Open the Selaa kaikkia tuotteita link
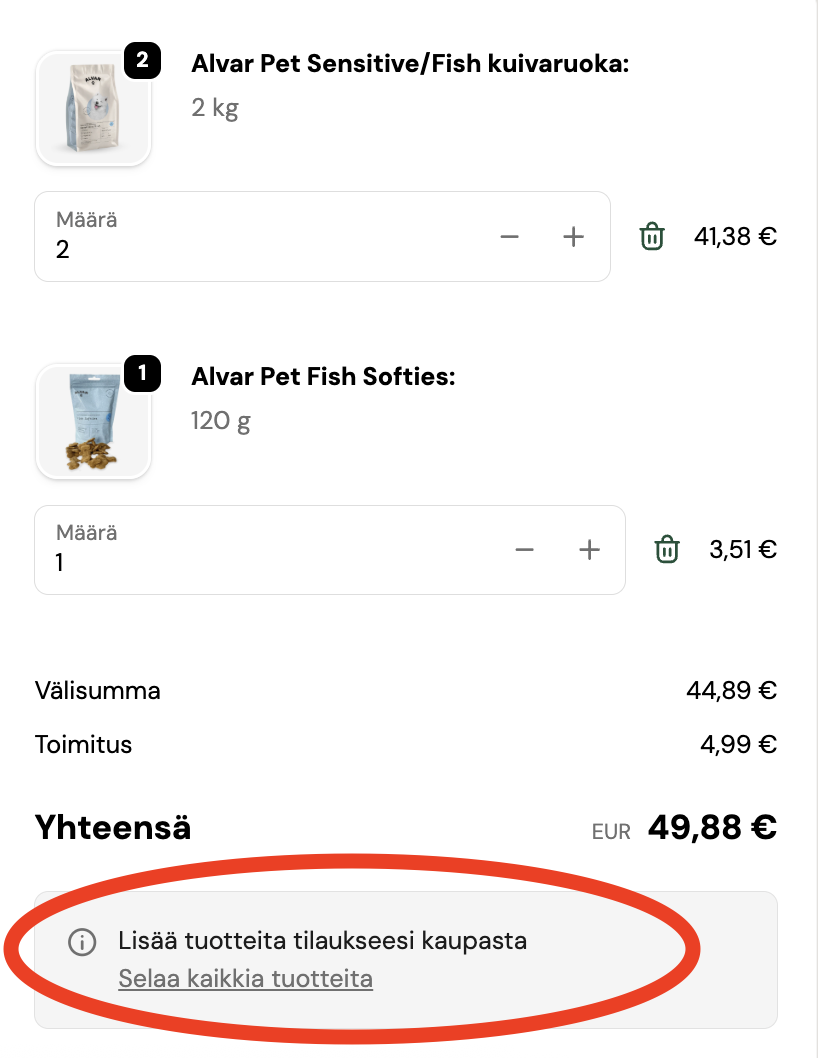This screenshot has width=818, height=1058. pos(245,978)
